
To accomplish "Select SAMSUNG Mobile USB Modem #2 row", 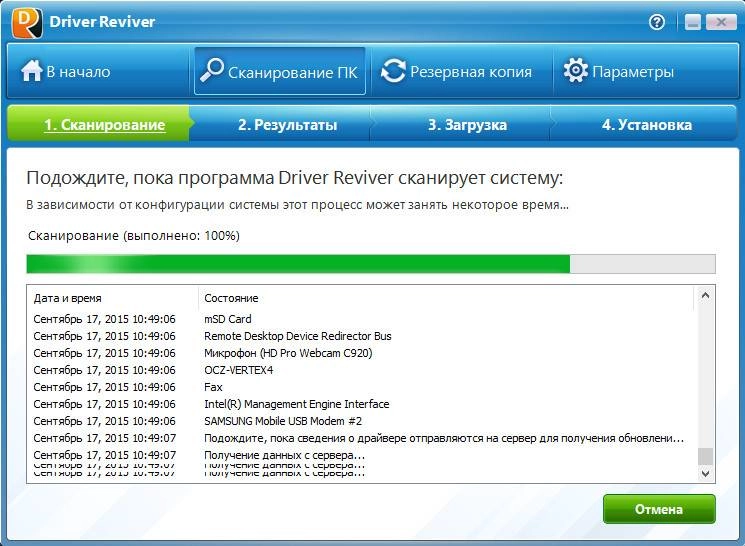I will point(361,421).
